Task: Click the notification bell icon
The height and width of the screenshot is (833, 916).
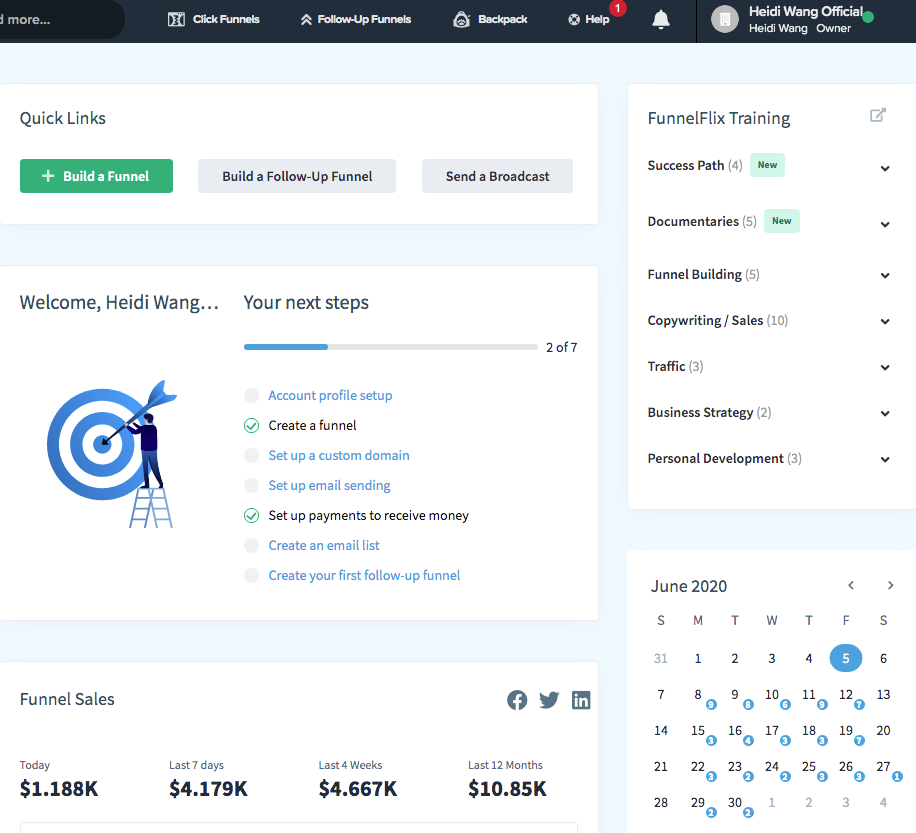Action: [x=660, y=20]
